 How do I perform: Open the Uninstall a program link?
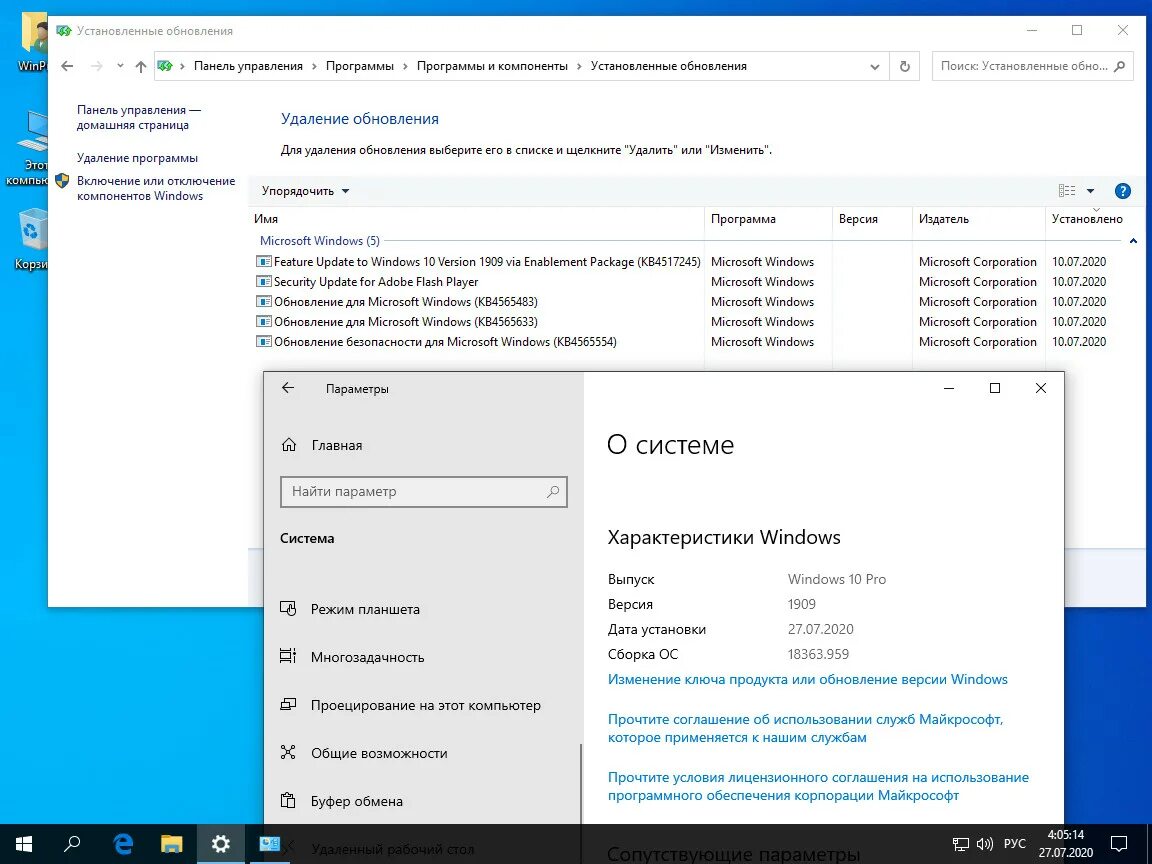coord(137,158)
